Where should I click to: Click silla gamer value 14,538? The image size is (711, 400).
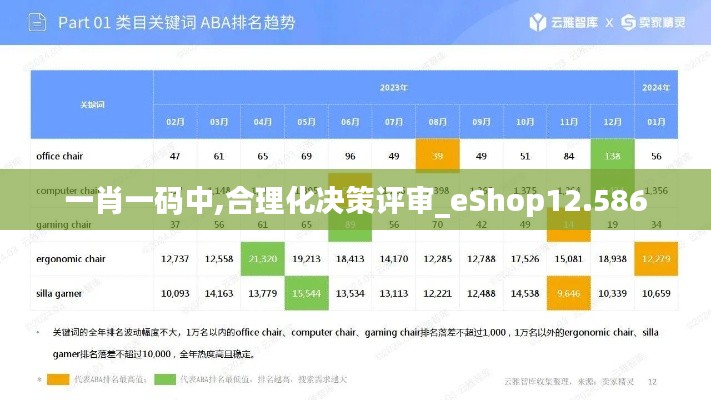click(x=525, y=293)
